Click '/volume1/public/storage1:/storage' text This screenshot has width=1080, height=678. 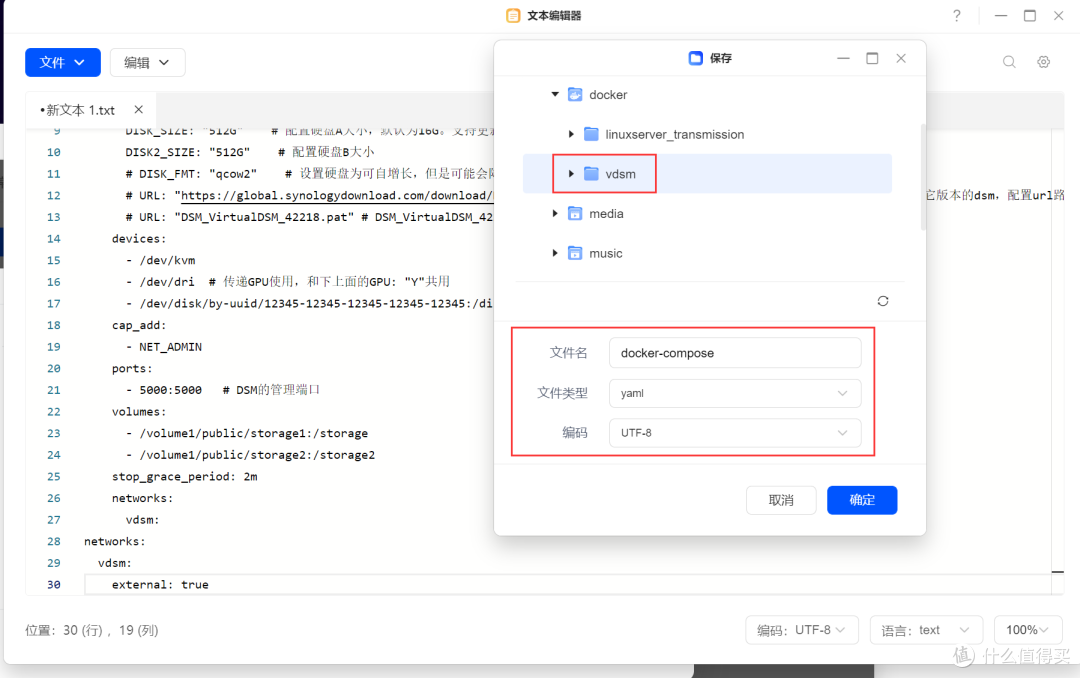click(x=253, y=433)
